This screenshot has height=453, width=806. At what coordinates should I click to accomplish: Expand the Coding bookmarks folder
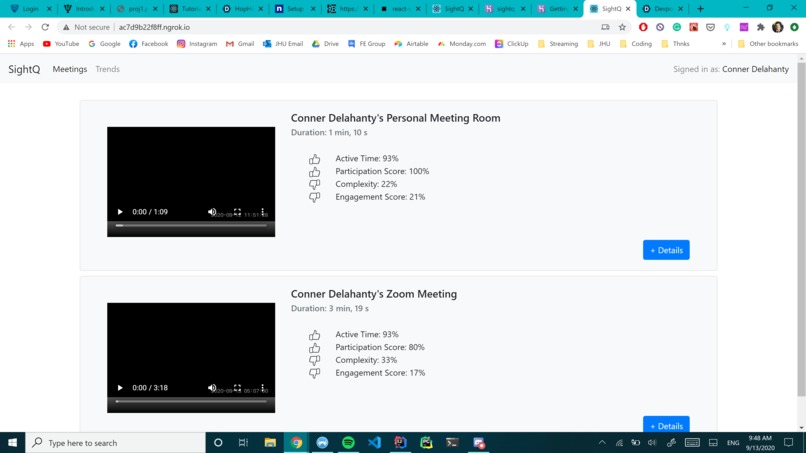636,44
